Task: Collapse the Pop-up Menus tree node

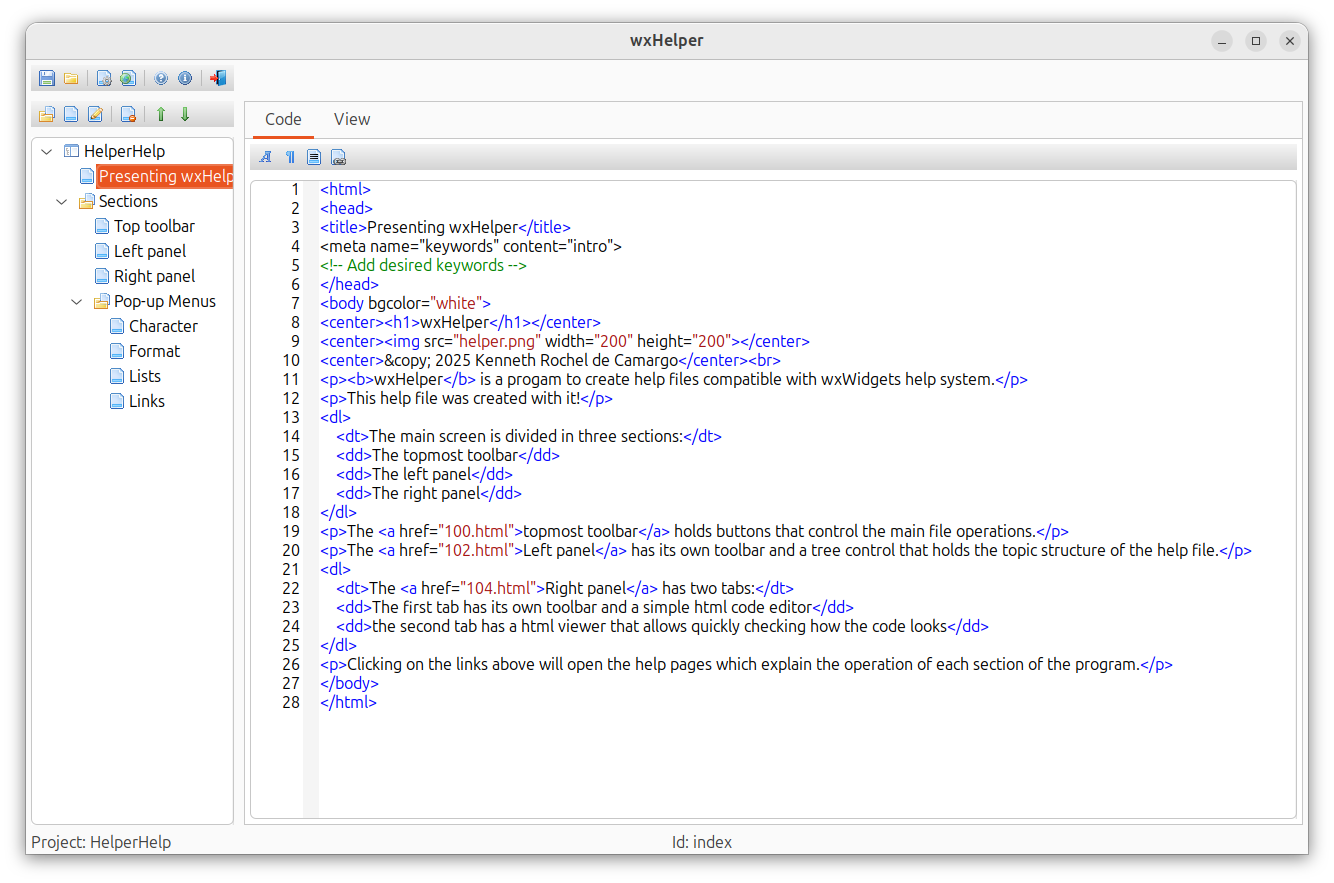Action: pyautogui.click(x=76, y=301)
